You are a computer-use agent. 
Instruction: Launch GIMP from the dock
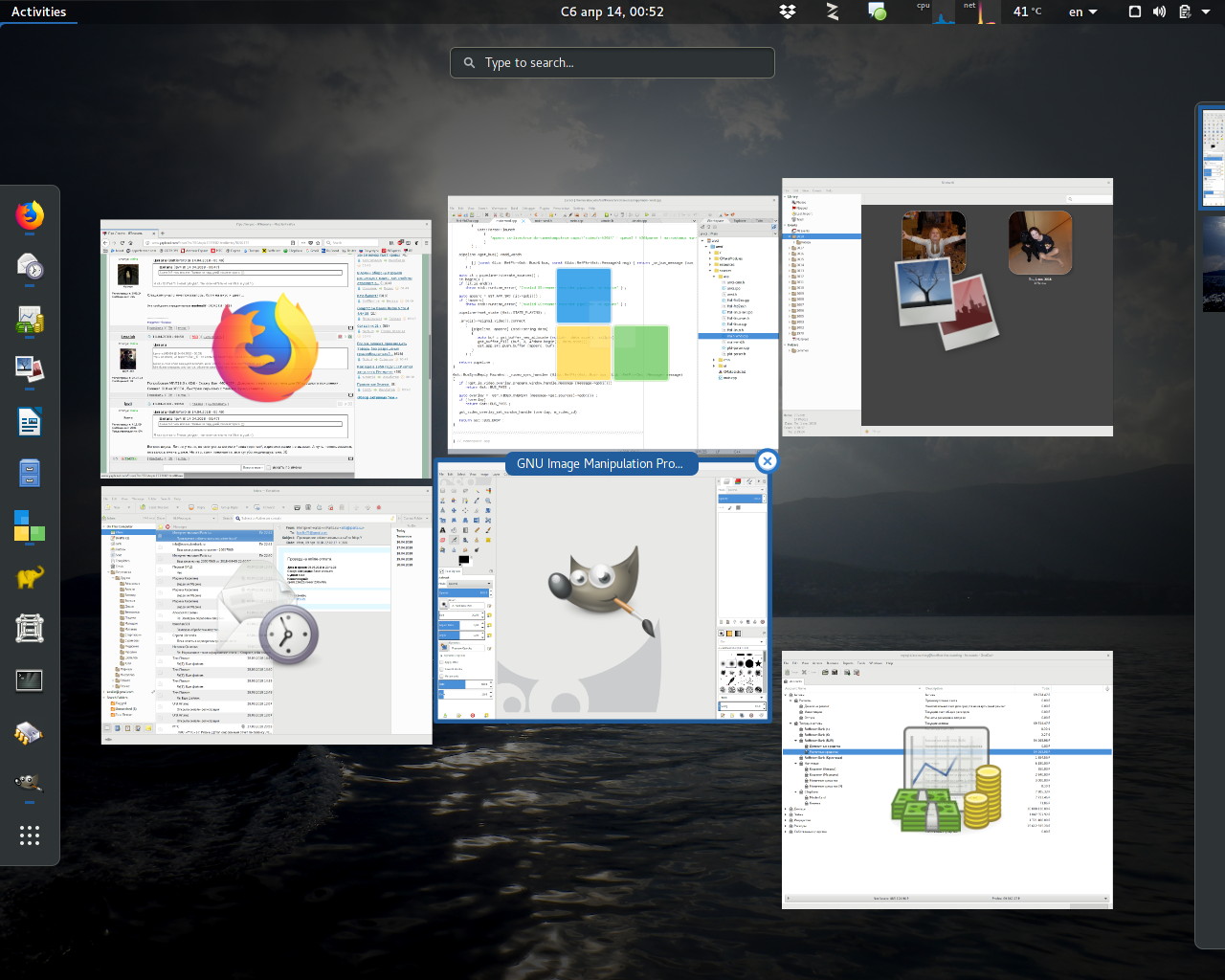(30, 784)
